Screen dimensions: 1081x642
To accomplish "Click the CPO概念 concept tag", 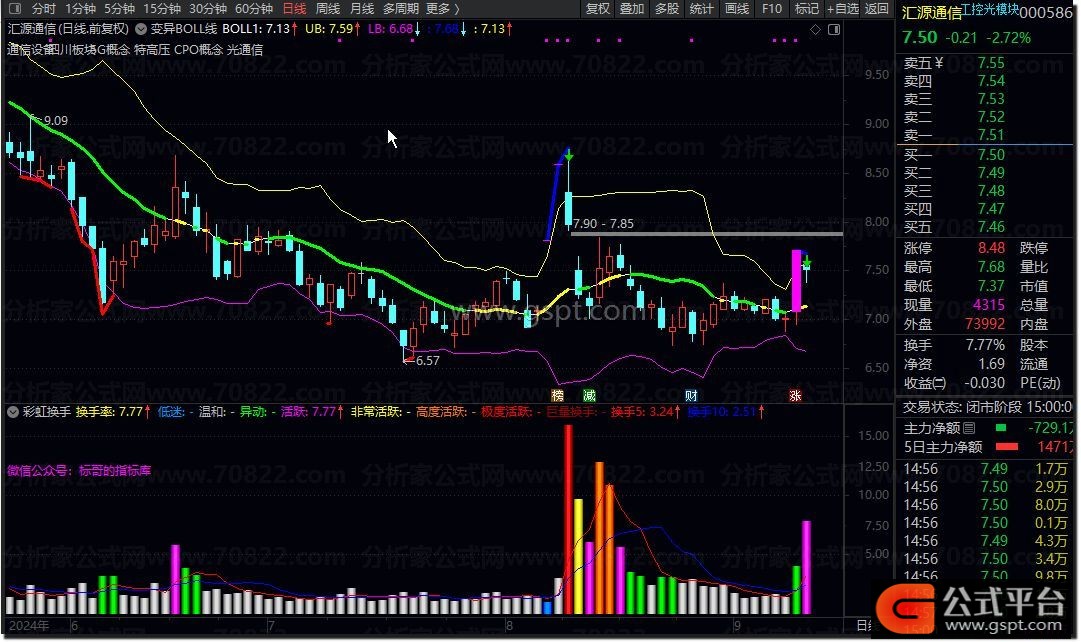I will [x=199, y=50].
